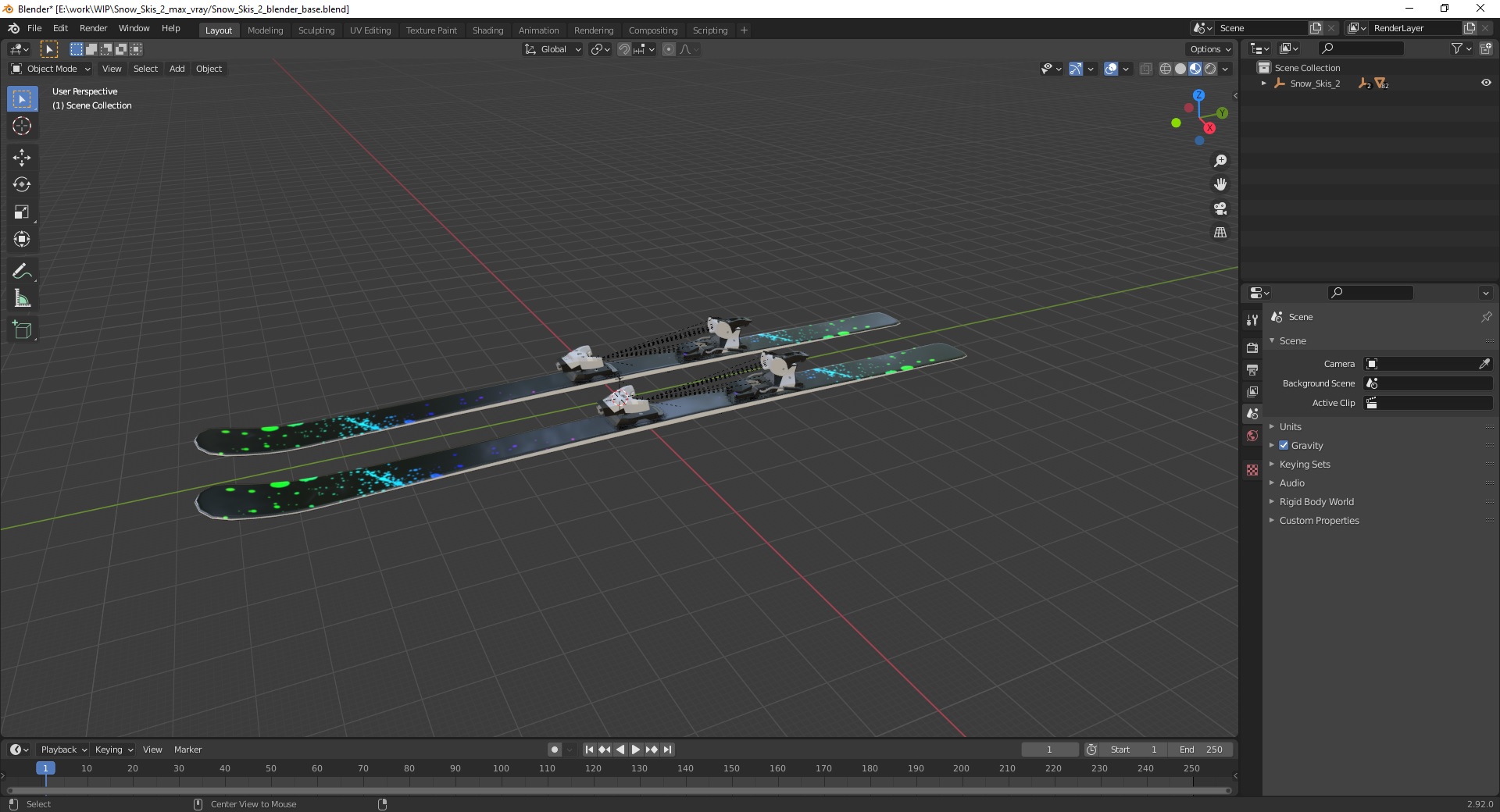The image size is (1500, 812).
Task: Switch to Solid viewport shading
Action: 1180,69
